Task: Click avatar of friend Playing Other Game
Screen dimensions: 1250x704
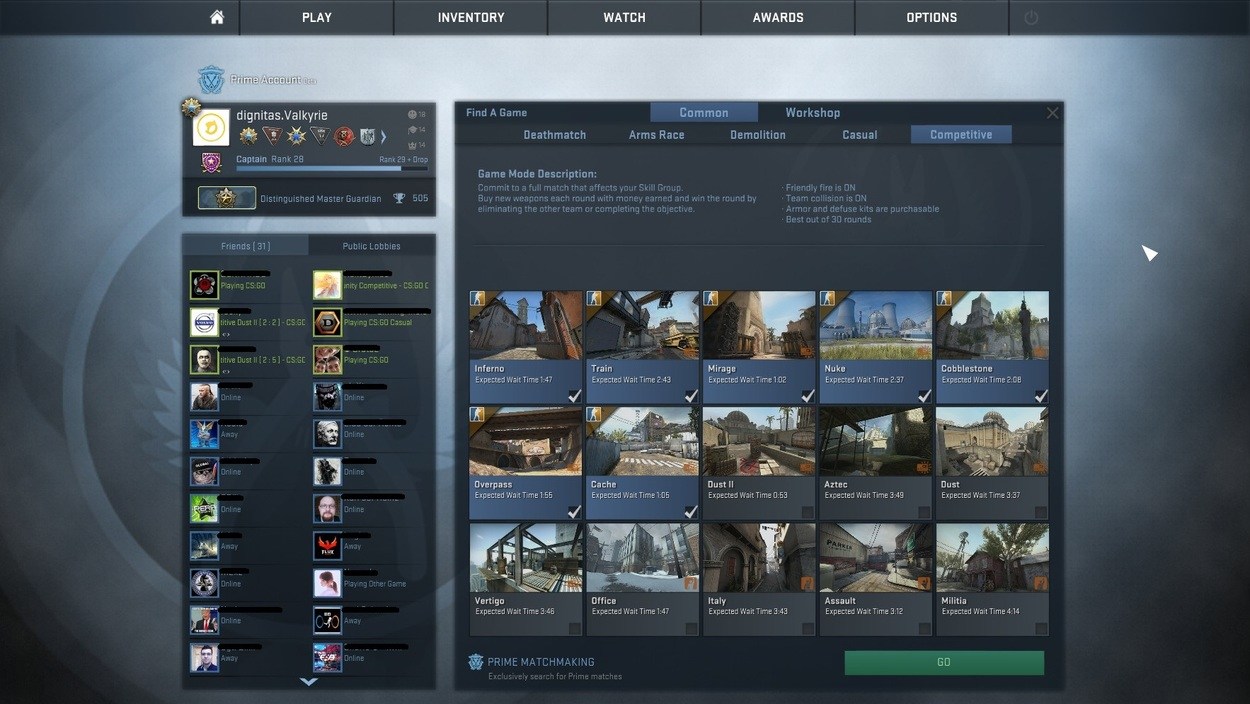Action: [327, 583]
